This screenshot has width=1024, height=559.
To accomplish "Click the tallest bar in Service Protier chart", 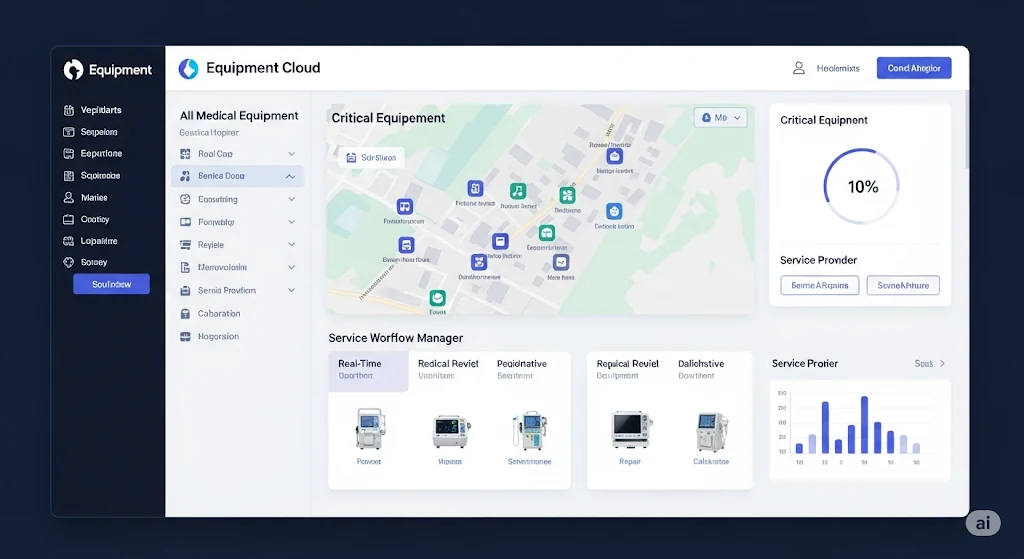I will pos(864,425).
